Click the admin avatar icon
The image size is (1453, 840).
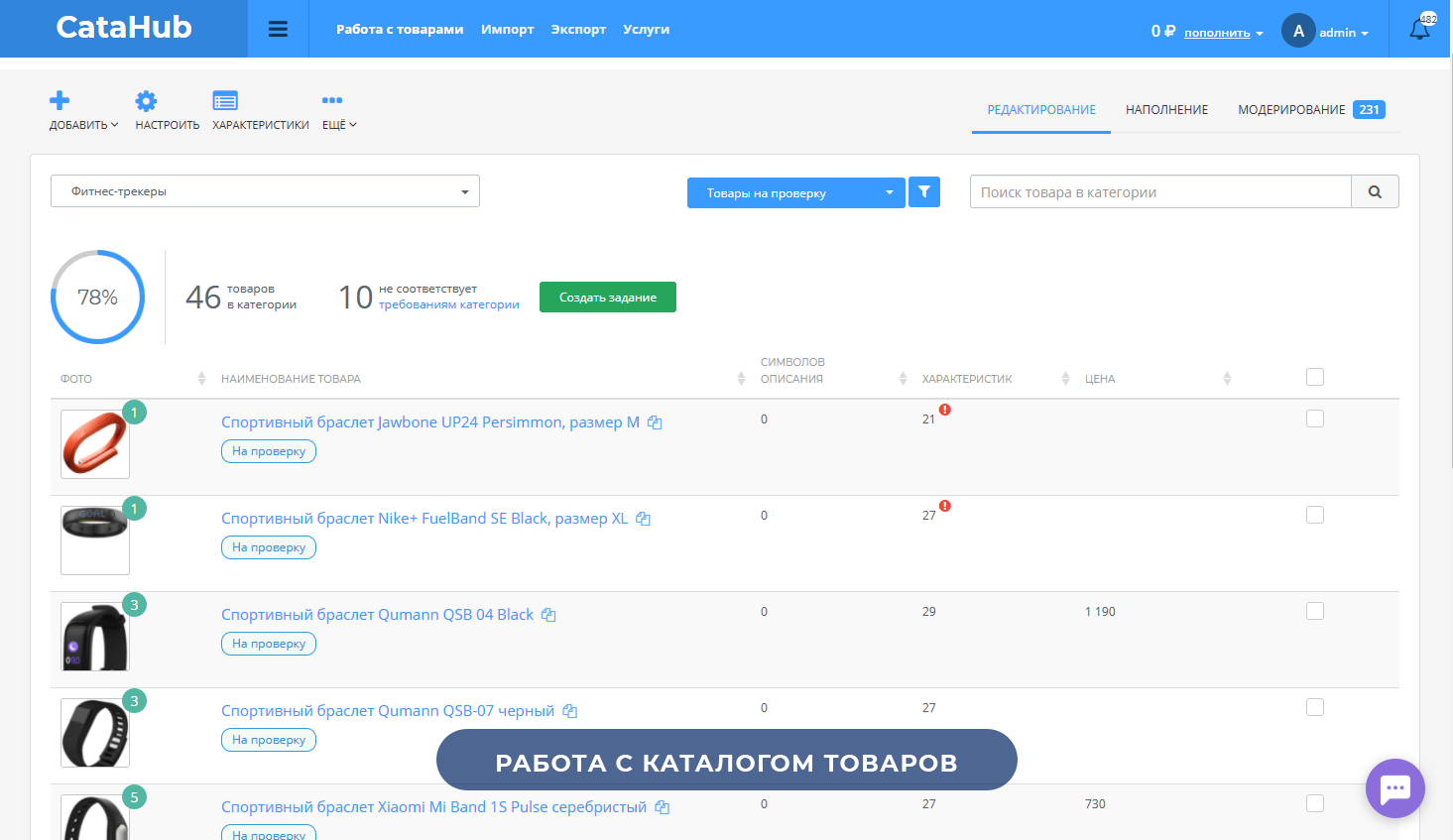click(x=1298, y=31)
